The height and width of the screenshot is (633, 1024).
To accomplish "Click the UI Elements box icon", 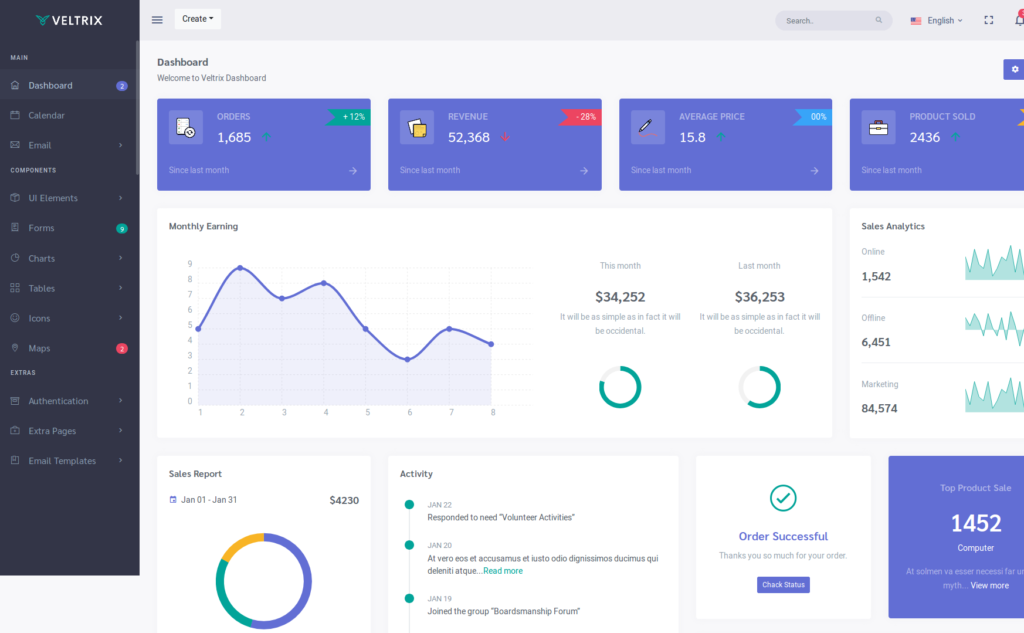I will [15, 197].
